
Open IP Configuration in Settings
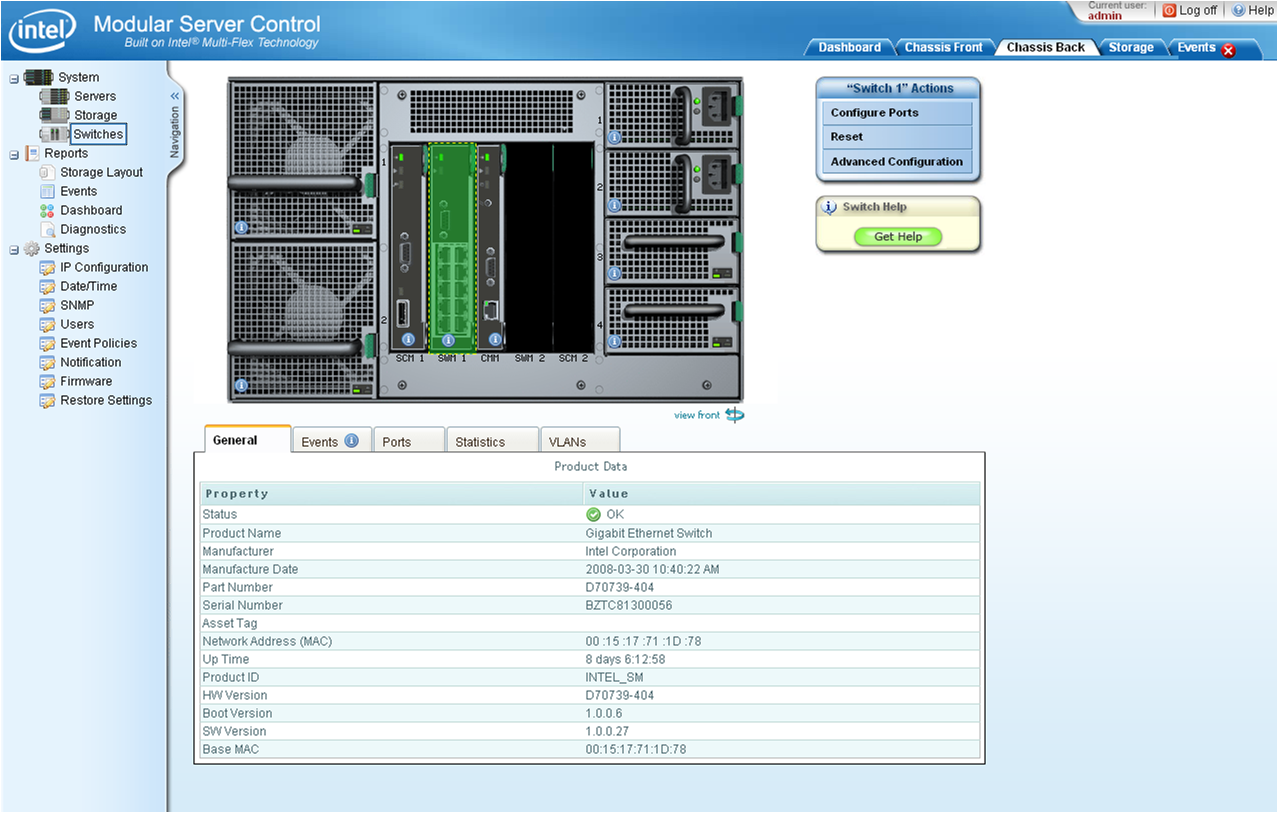point(104,268)
